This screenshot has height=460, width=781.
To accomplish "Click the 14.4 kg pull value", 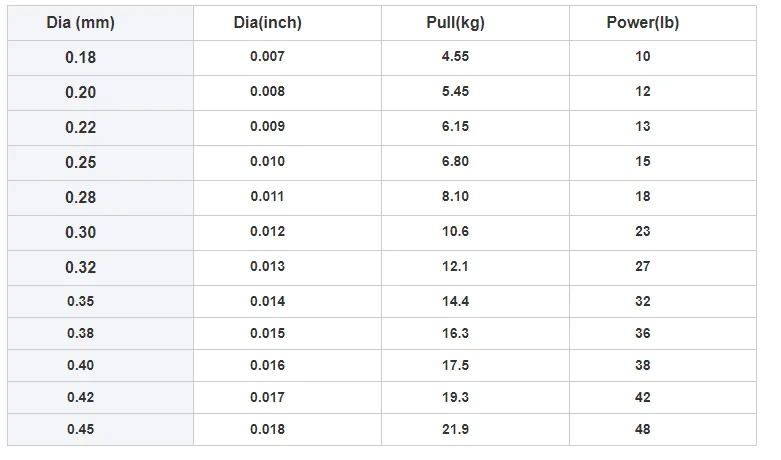I will coord(455,301).
